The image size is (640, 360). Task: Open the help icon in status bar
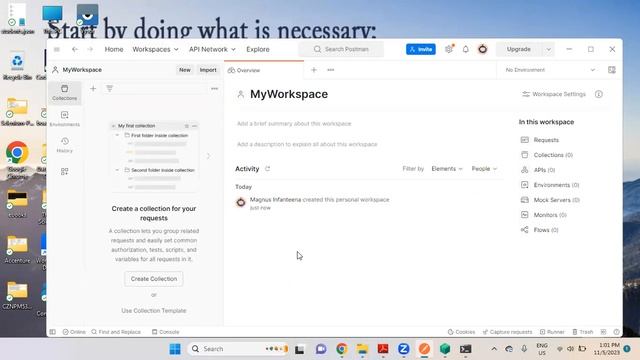click(616, 332)
